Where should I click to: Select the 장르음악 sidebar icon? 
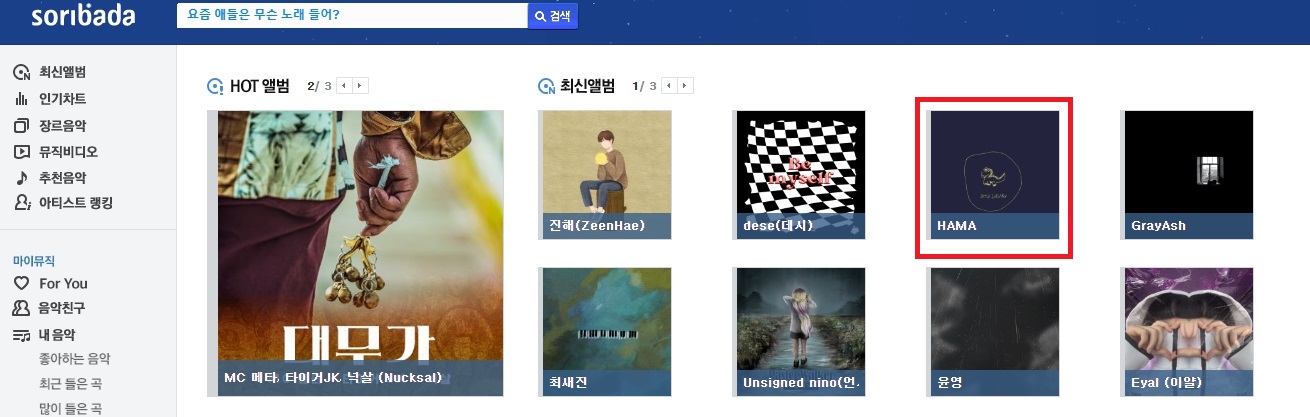point(21,126)
